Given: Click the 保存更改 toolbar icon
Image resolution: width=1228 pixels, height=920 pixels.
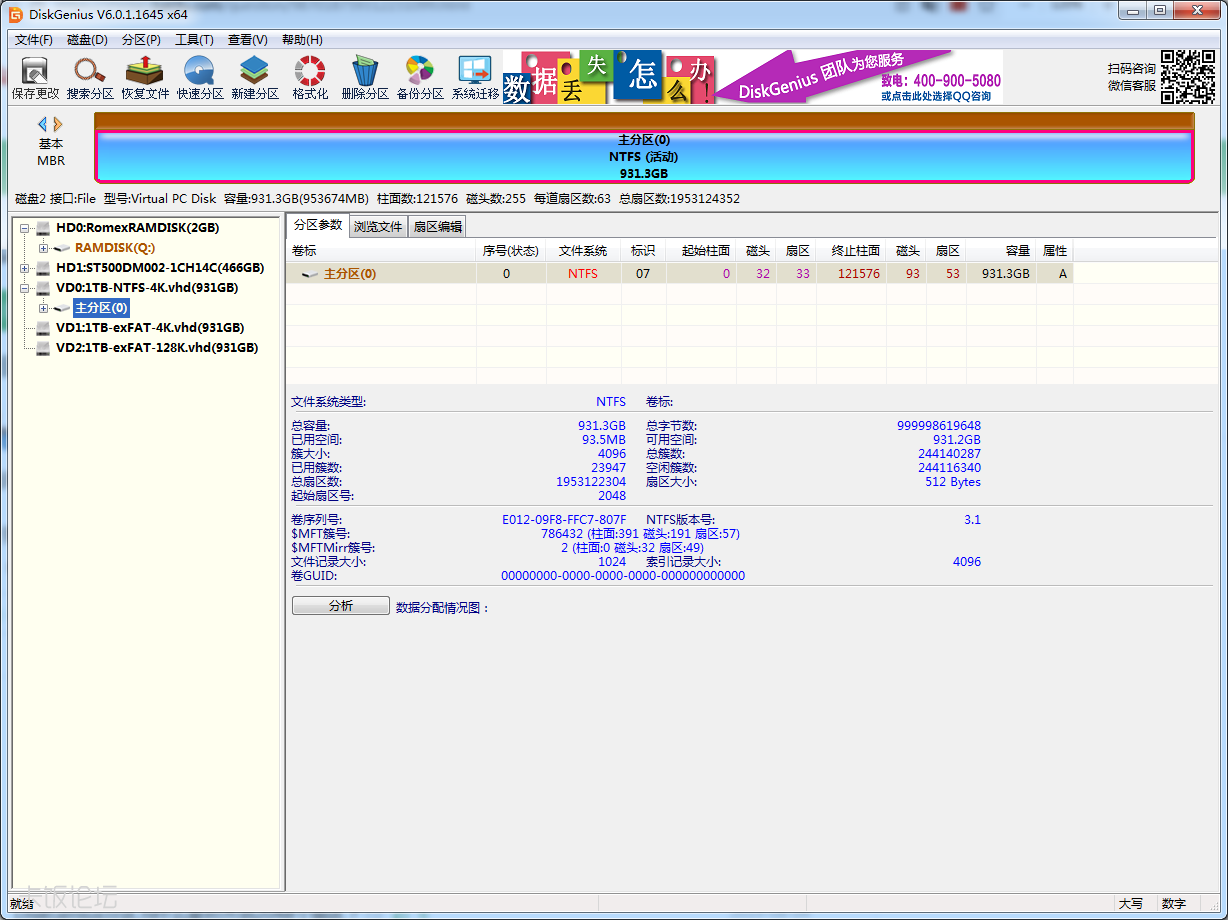Looking at the screenshot, I should pos(33,77).
